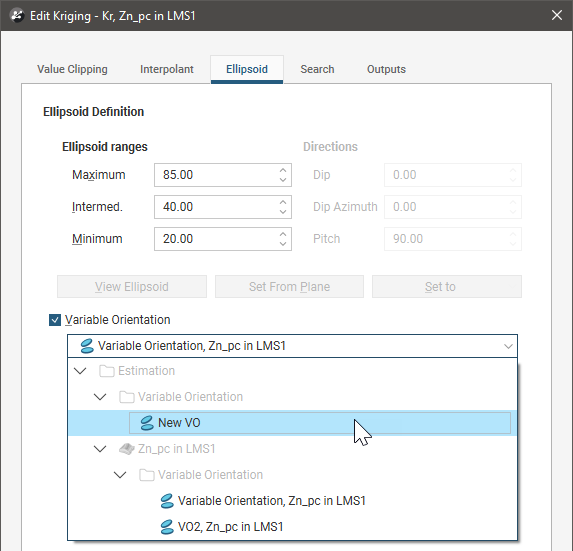Collapse the Zn_pc in LMS1 tree node
The width and height of the screenshot is (573, 551).
click(x=100, y=449)
